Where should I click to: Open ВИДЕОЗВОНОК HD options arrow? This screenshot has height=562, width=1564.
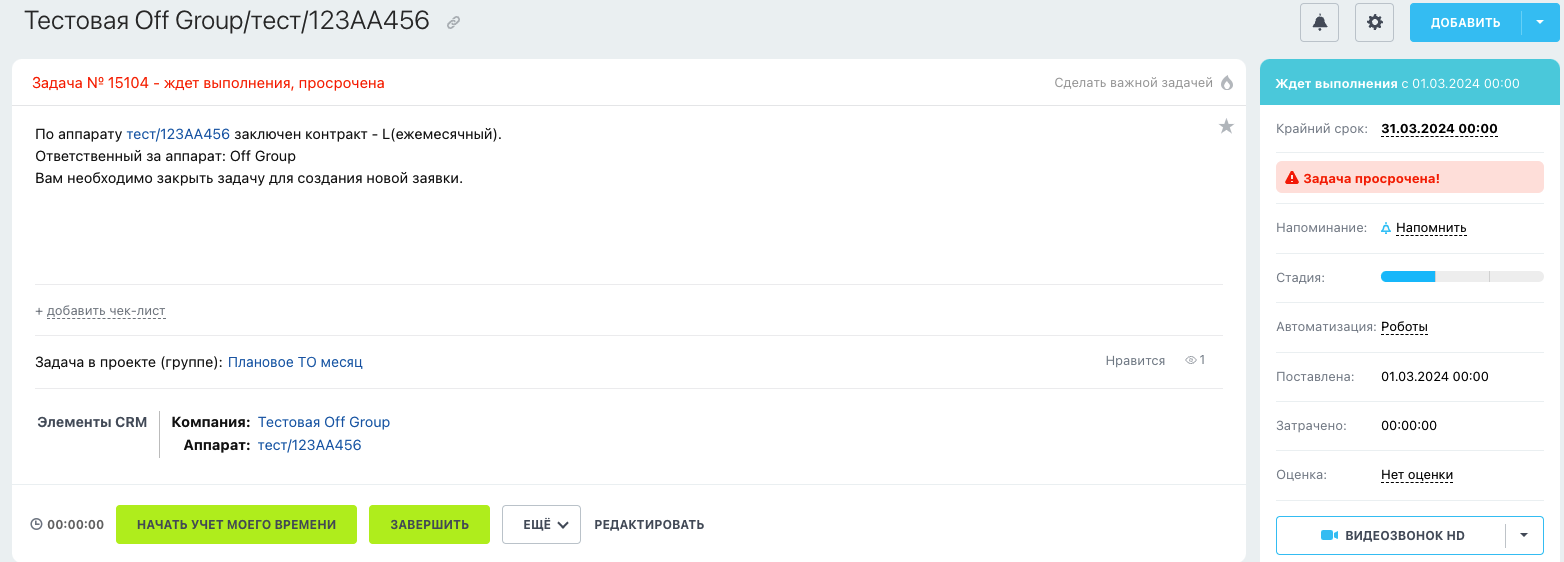(1524, 535)
